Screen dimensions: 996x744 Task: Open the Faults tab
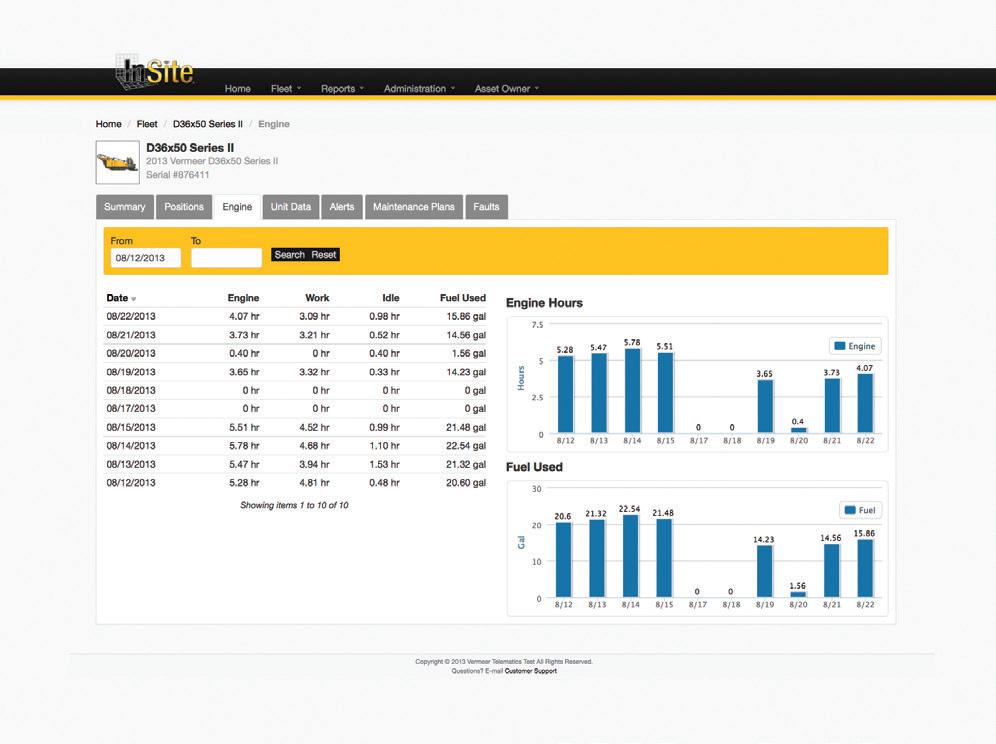point(486,206)
